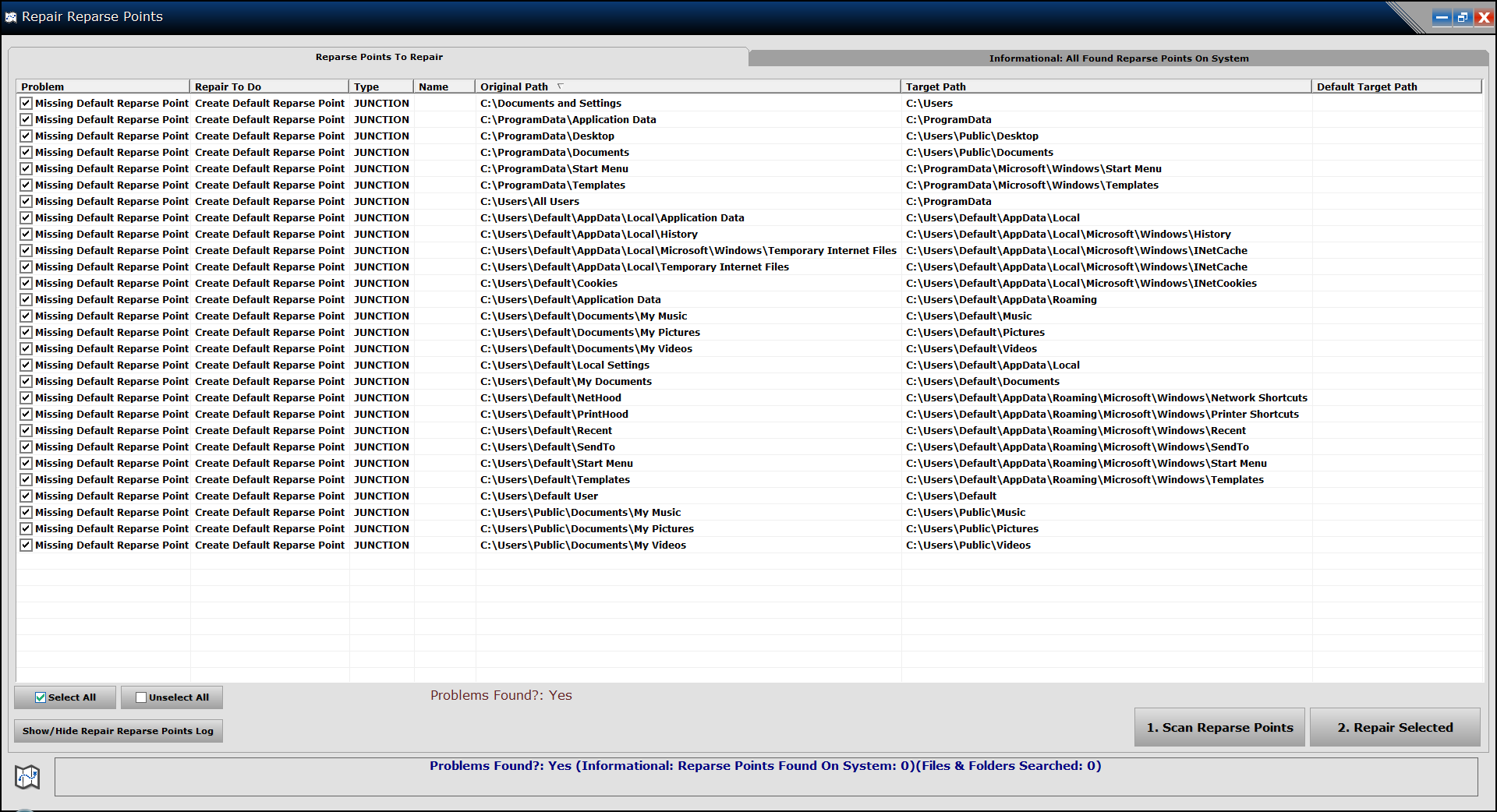Click the Repair Reparse Points title bar icon
Screen dimensions: 1497x812
click(11, 17)
